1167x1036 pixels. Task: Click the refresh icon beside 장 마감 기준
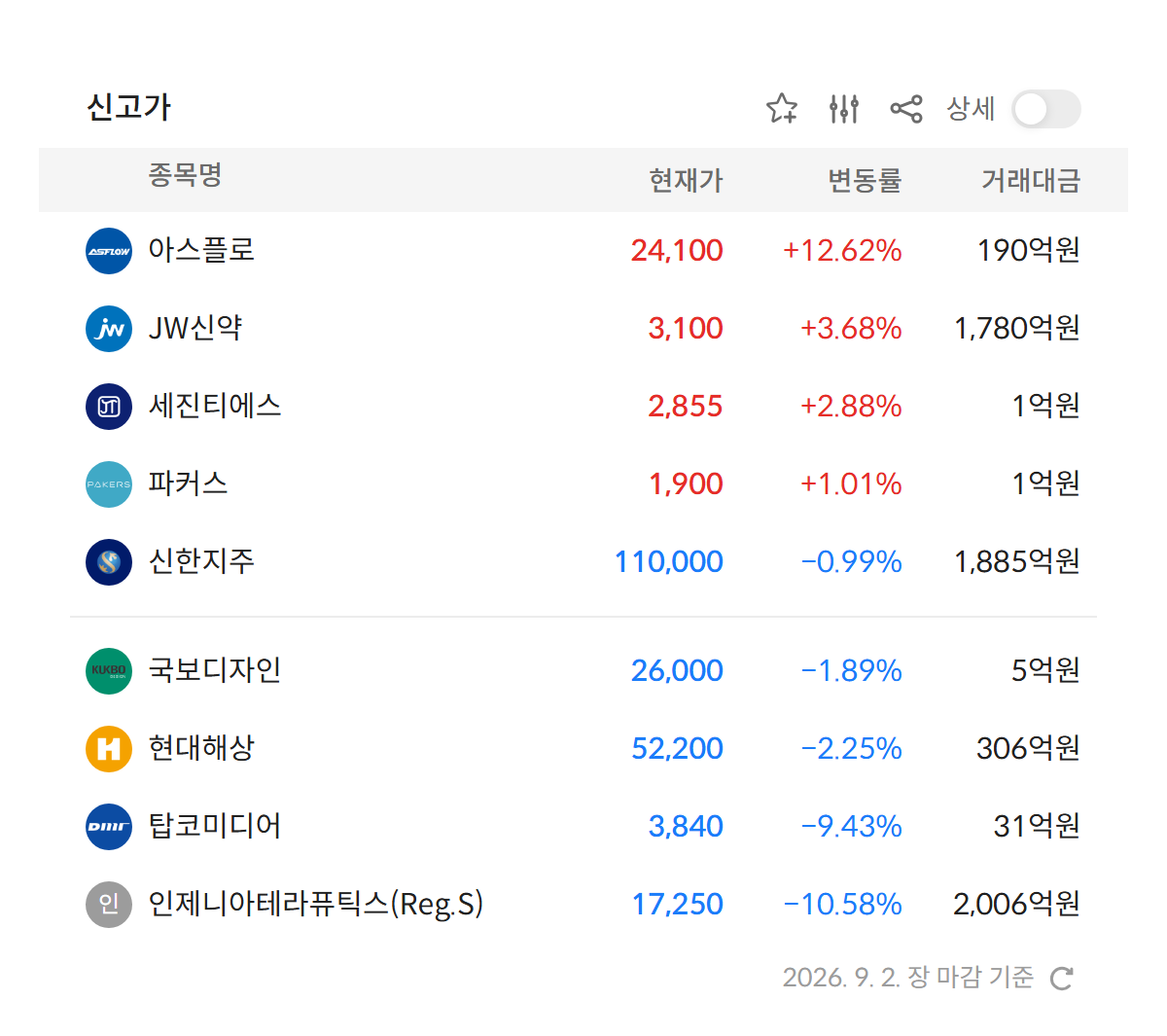click(x=1062, y=978)
